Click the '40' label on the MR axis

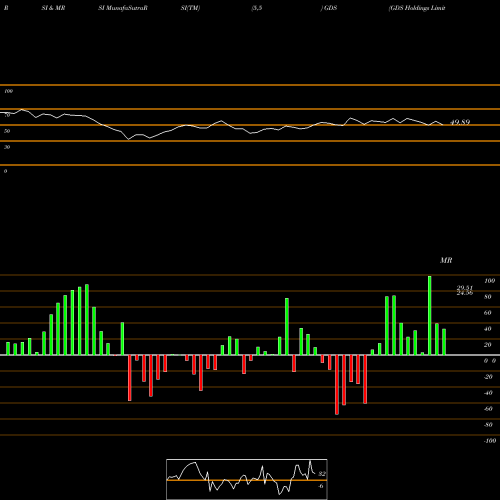coord(488,329)
